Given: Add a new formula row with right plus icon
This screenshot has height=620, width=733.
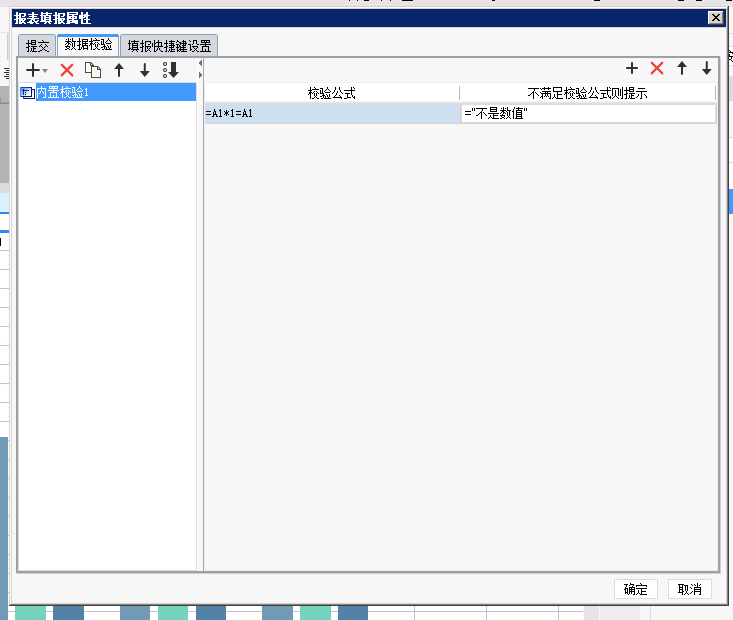Looking at the screenshot, I should 632,69.
